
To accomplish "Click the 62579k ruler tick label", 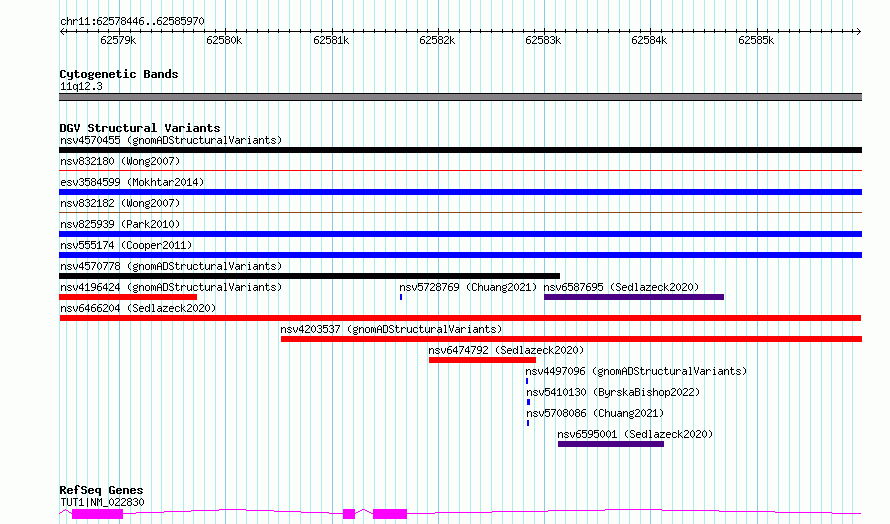I will [x=118, y=40].
